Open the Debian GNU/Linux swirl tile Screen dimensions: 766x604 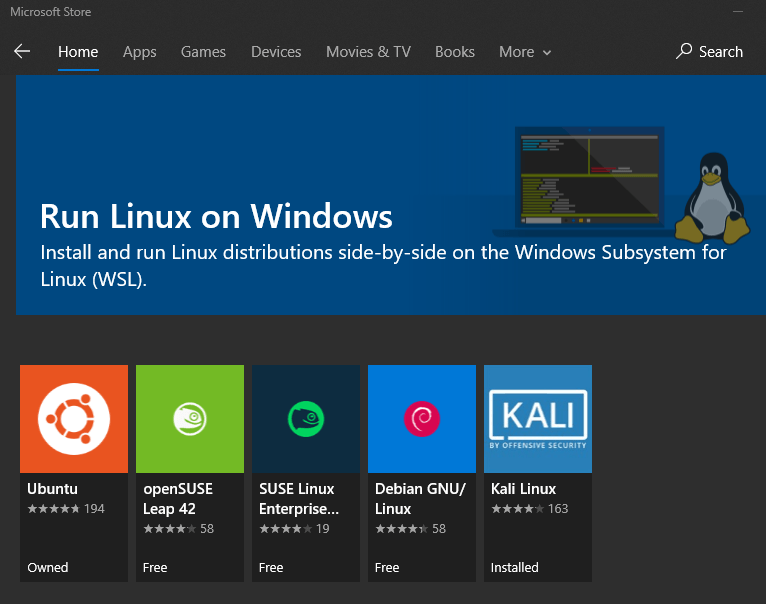(422, 419)
